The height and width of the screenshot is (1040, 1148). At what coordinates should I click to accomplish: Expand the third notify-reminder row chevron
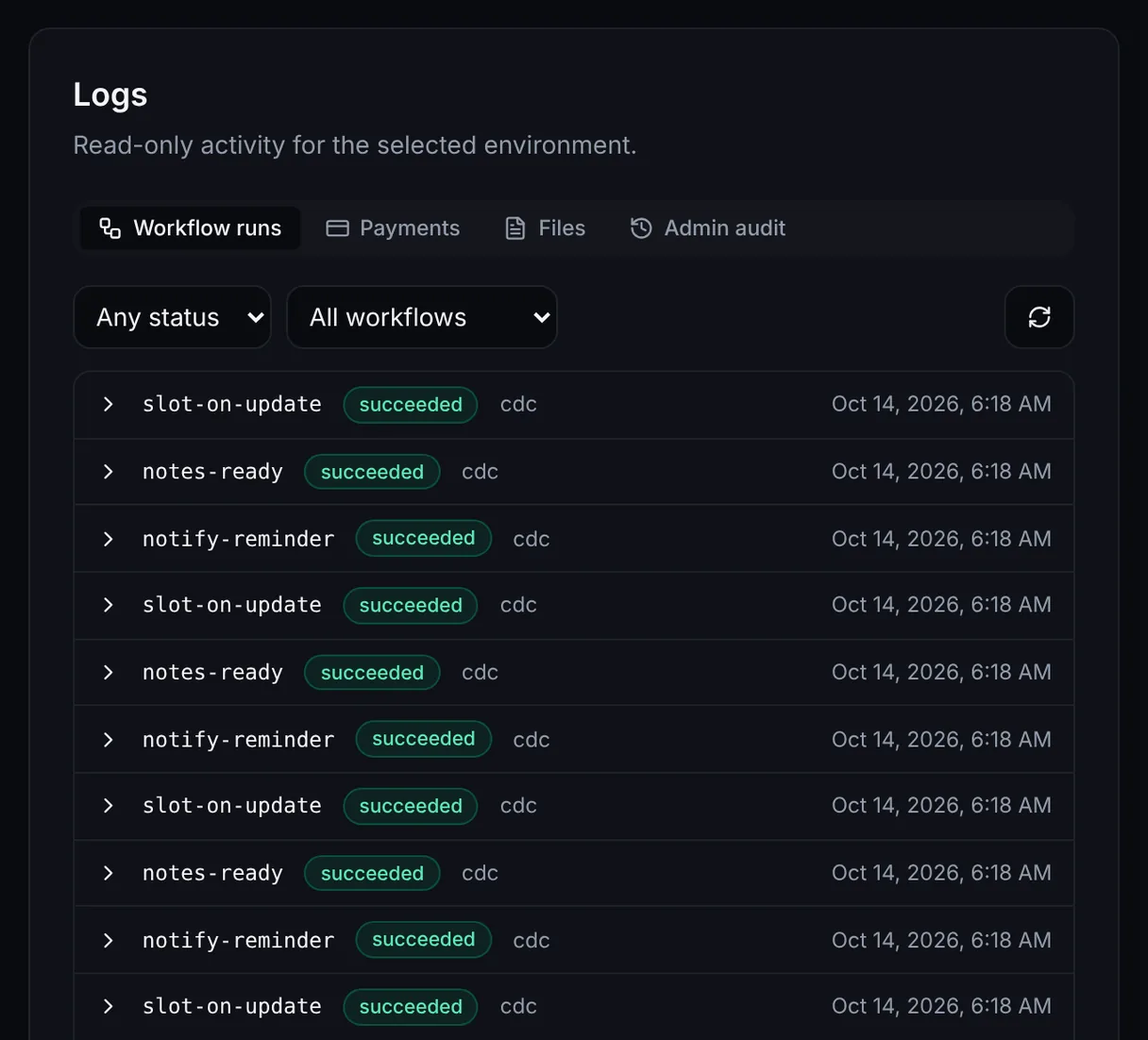[x=108, y=941]
